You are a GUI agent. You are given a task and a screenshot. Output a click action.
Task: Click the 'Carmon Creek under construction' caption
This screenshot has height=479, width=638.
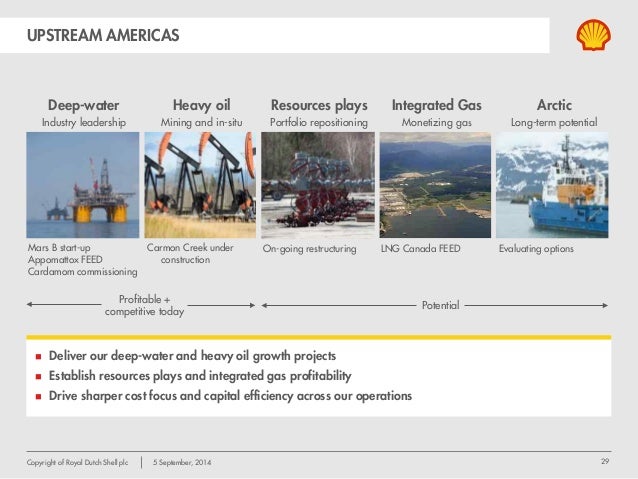[190, 254]
